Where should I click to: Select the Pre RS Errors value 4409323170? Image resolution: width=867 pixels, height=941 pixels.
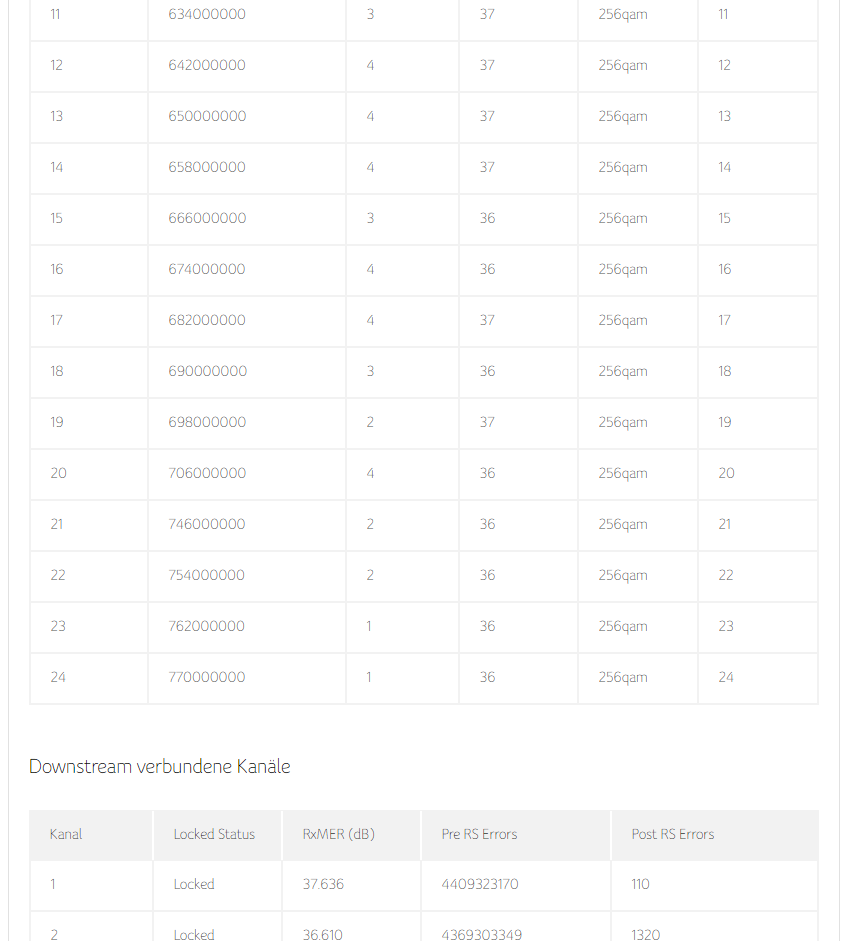(480, 884)
